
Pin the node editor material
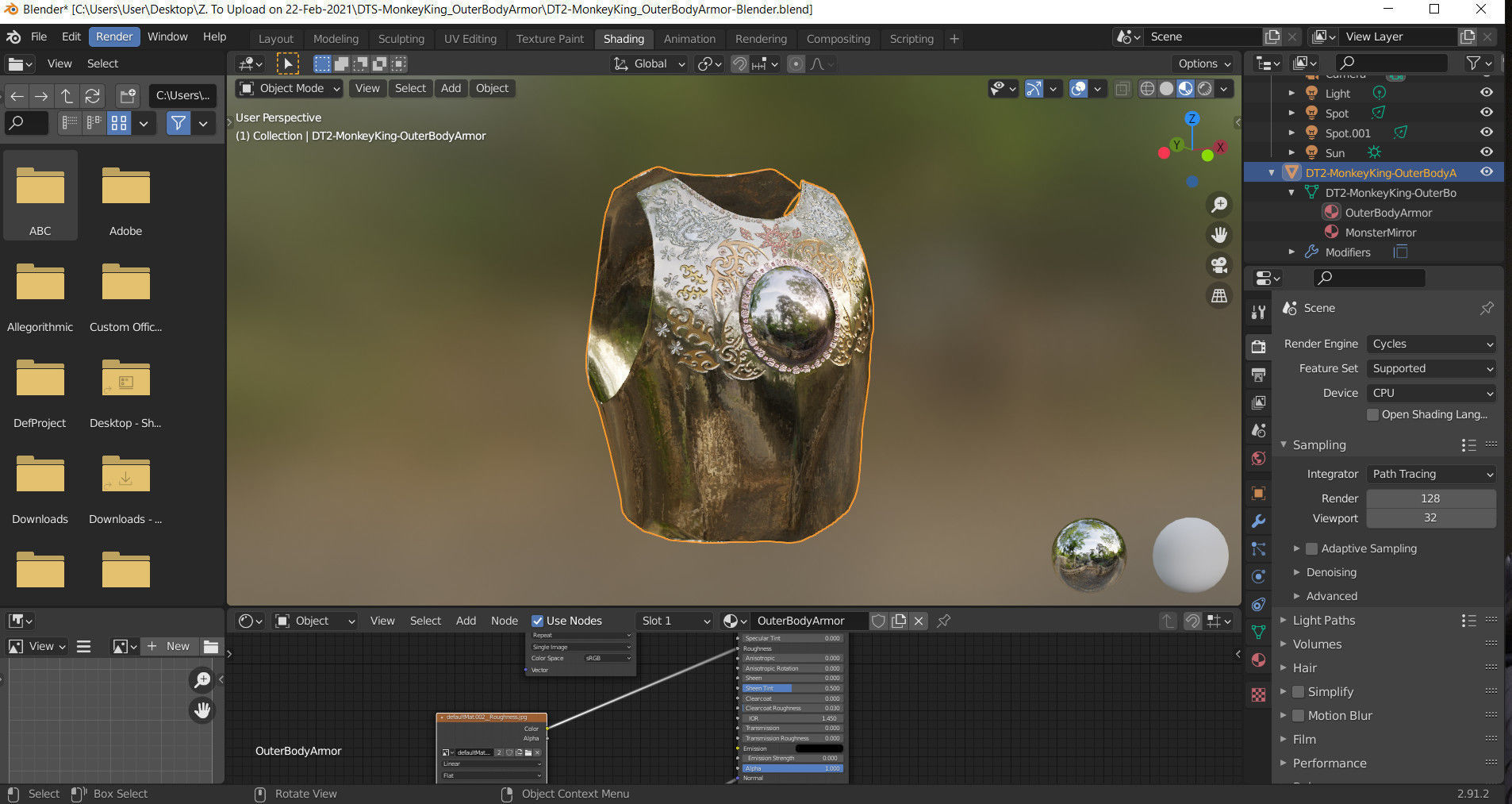[x=943, y=621]
